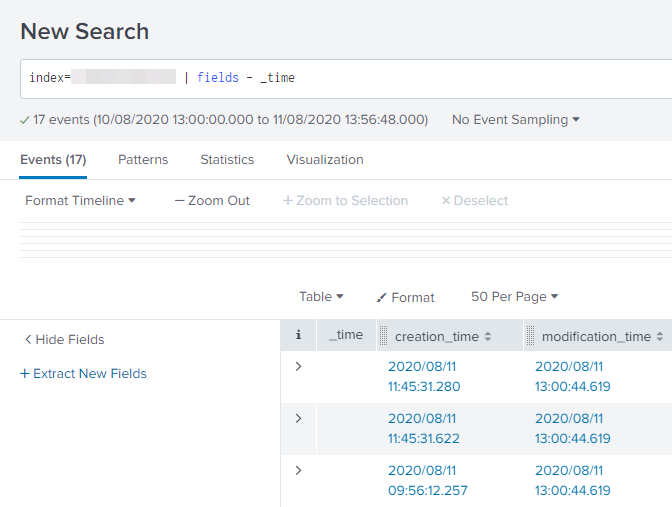Viewport: 672px width, 507px height.
Task: Open the Table display mode dropdown
Action: (x=321, y=297)
